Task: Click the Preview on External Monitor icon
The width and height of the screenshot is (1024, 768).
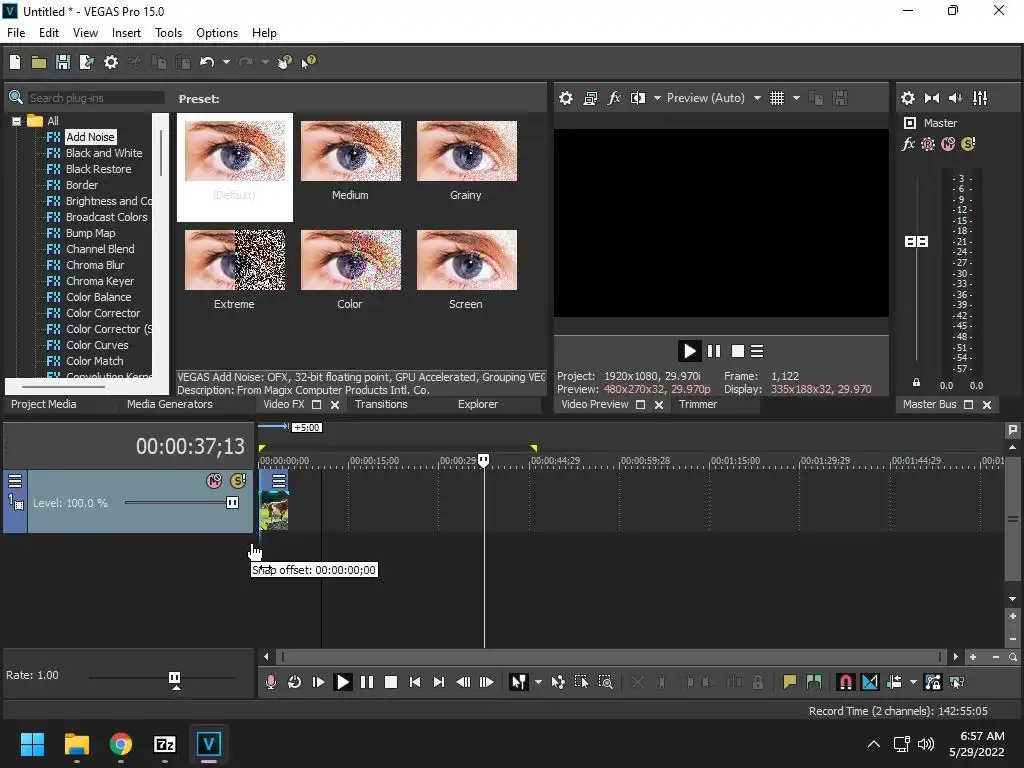Action: 590,98
